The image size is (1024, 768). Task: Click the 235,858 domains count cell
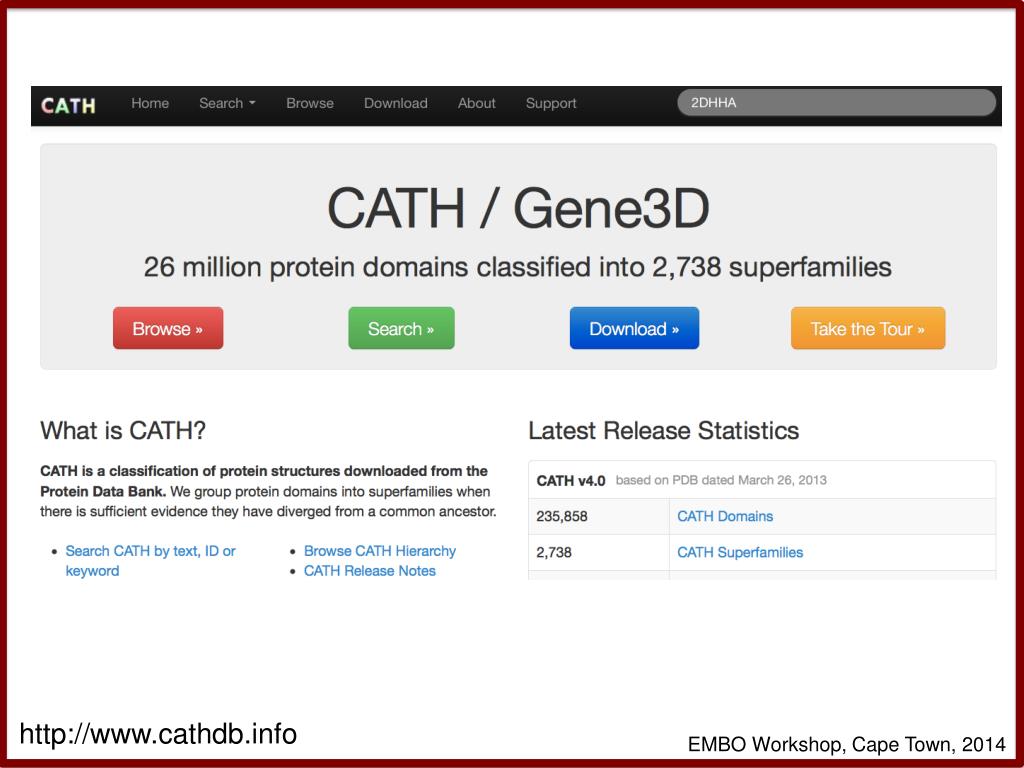pos(599,516)
